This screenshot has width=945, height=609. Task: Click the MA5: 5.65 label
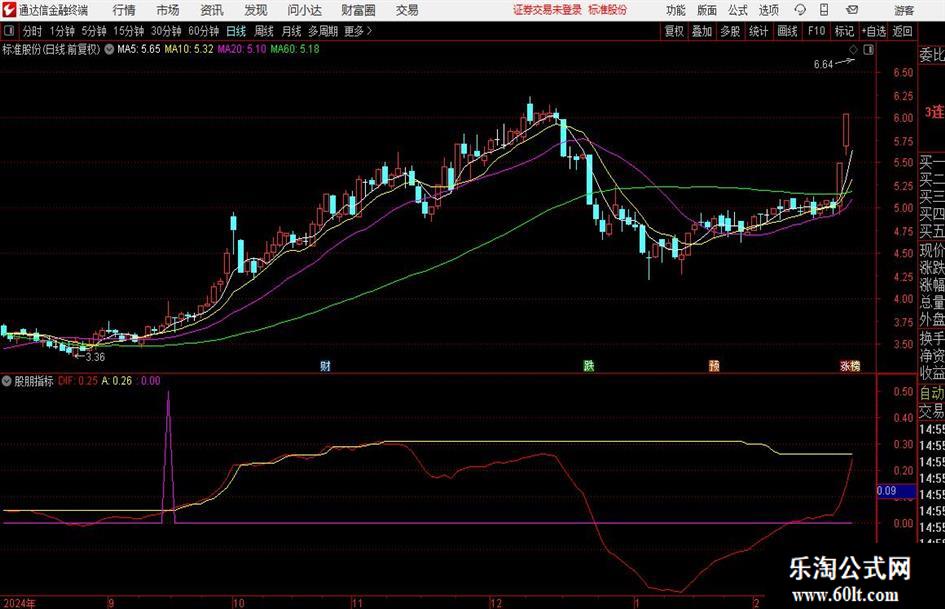139,49
